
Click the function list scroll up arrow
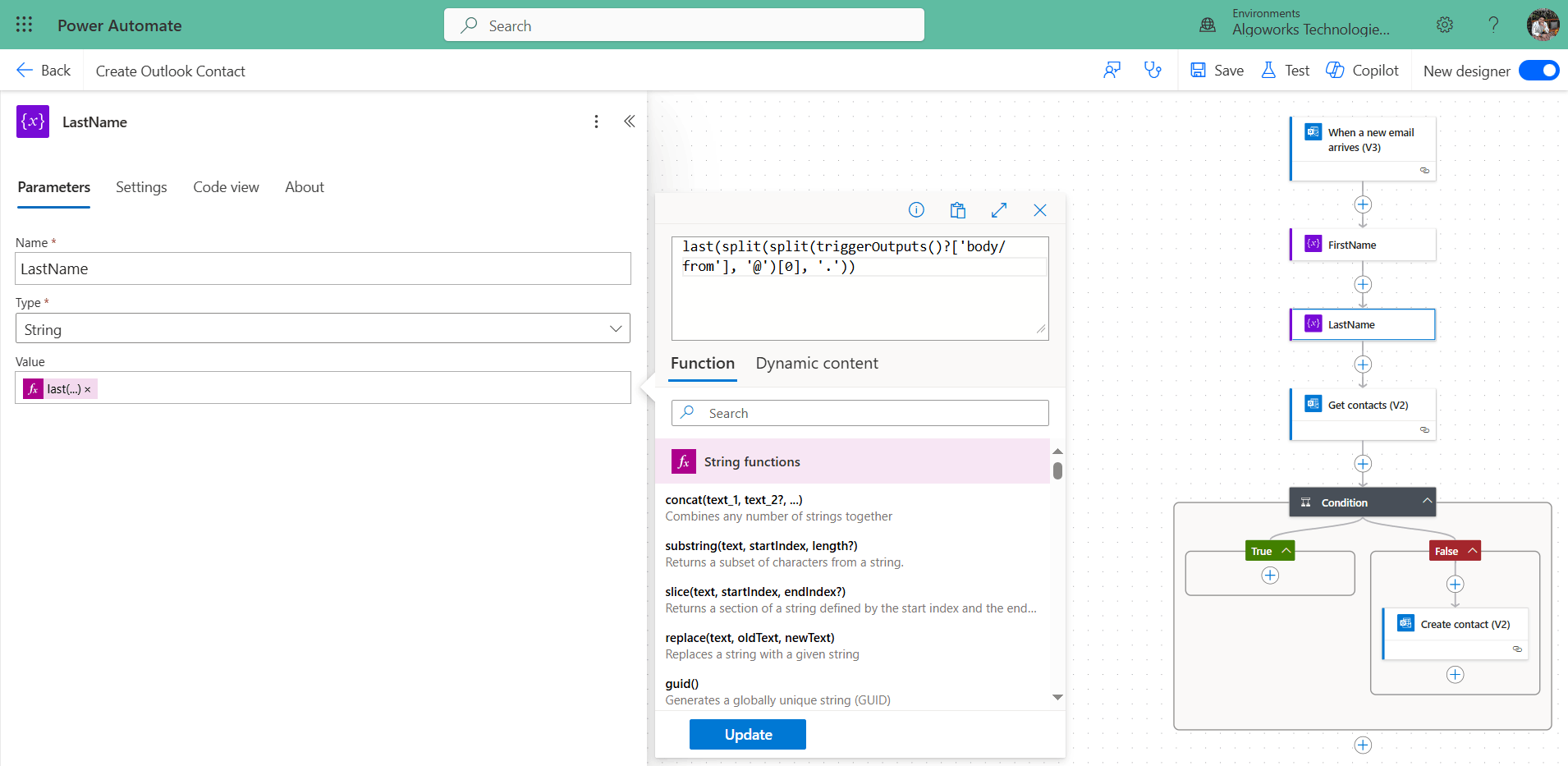pyautogui.click(x=1057, y=452)
